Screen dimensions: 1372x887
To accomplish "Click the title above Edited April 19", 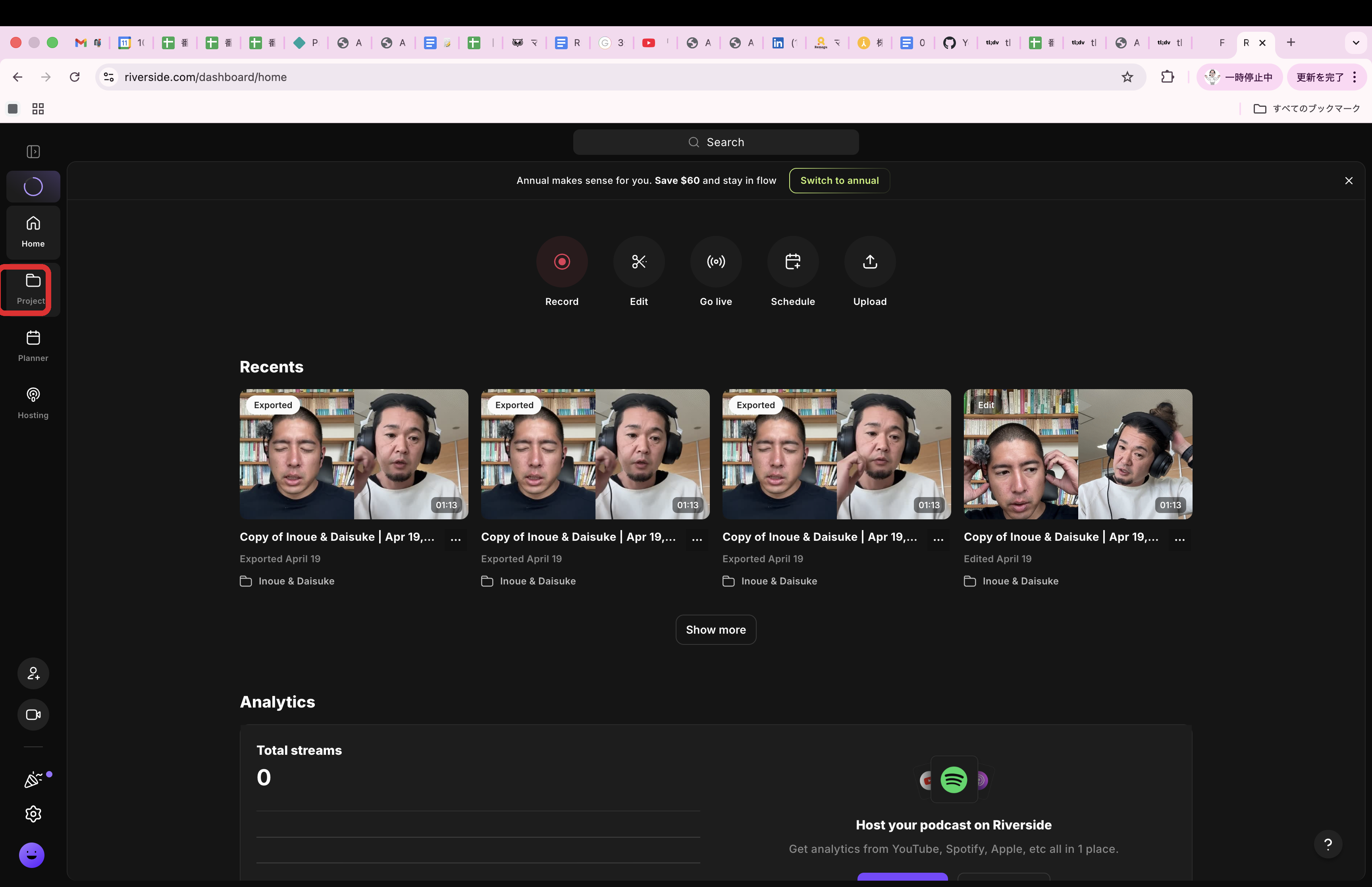I will tap(1061, 537).
